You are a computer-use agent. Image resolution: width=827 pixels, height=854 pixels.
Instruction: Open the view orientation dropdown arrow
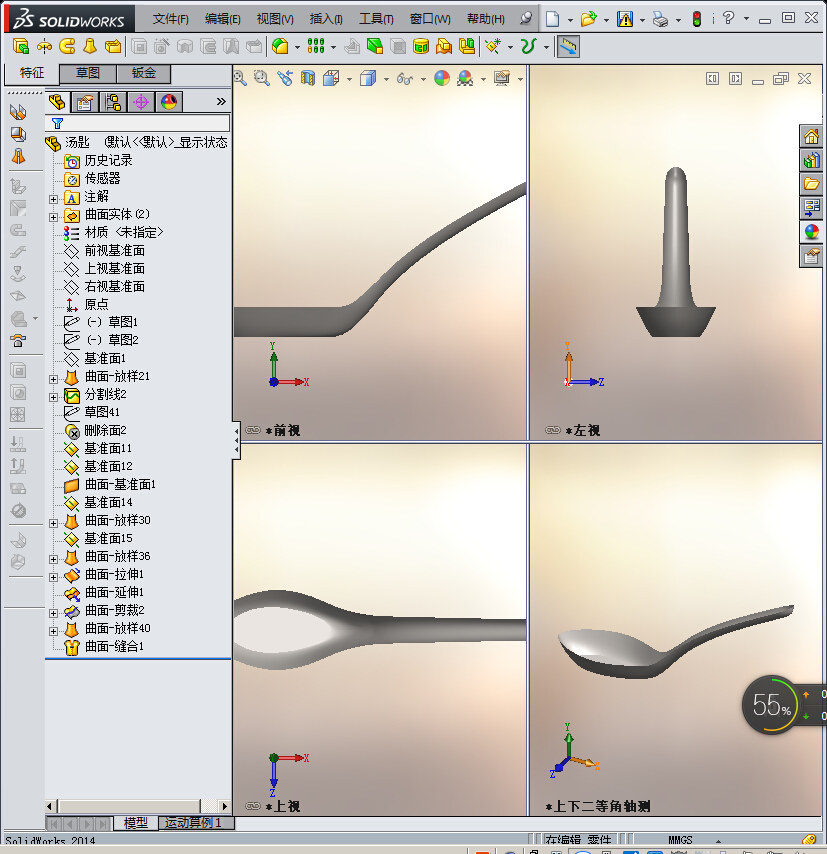click(349, 80)
